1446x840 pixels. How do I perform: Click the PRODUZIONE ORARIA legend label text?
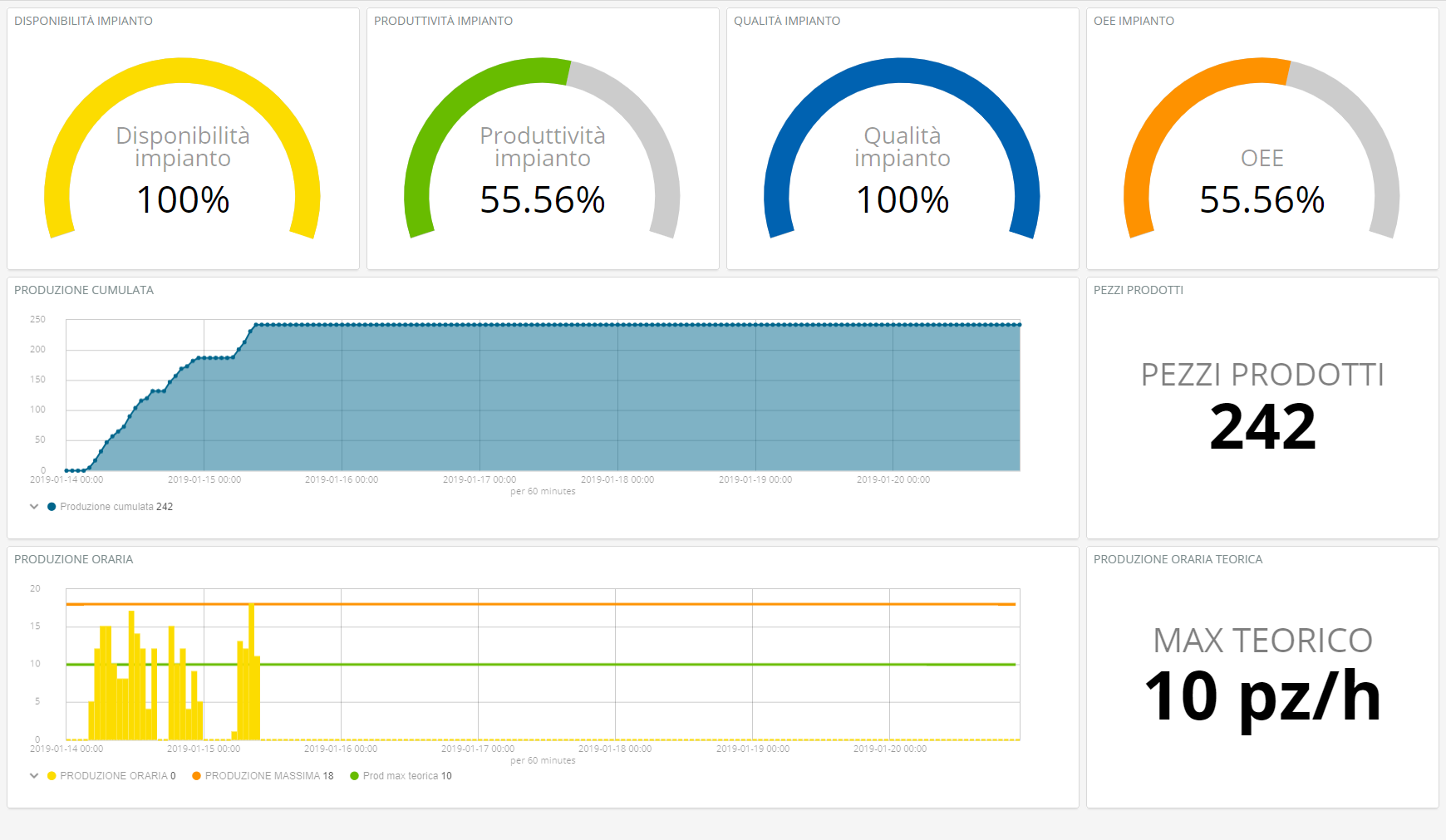click(x=114, y=776)
